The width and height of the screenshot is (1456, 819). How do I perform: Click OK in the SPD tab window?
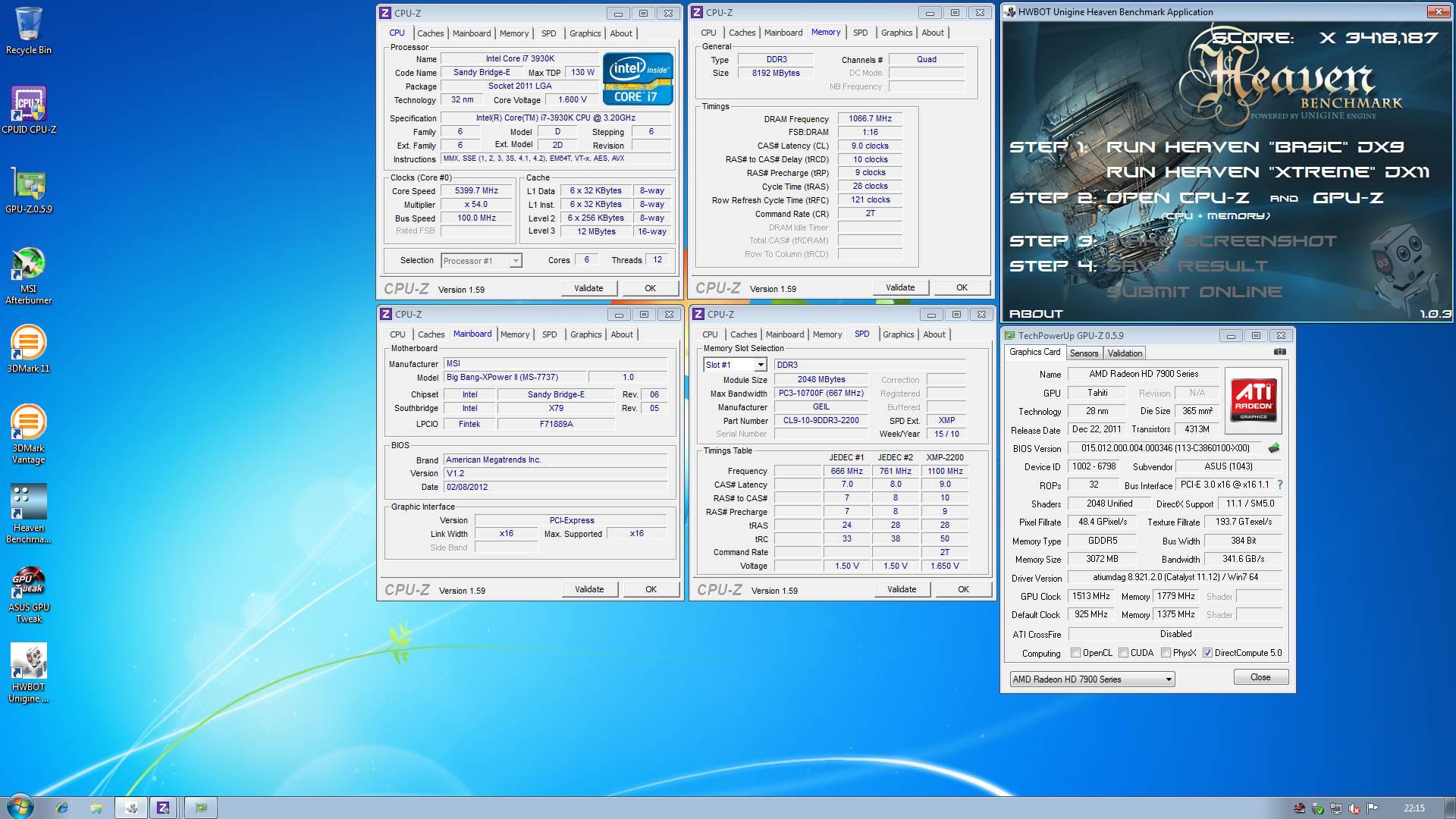pos(963,589)
